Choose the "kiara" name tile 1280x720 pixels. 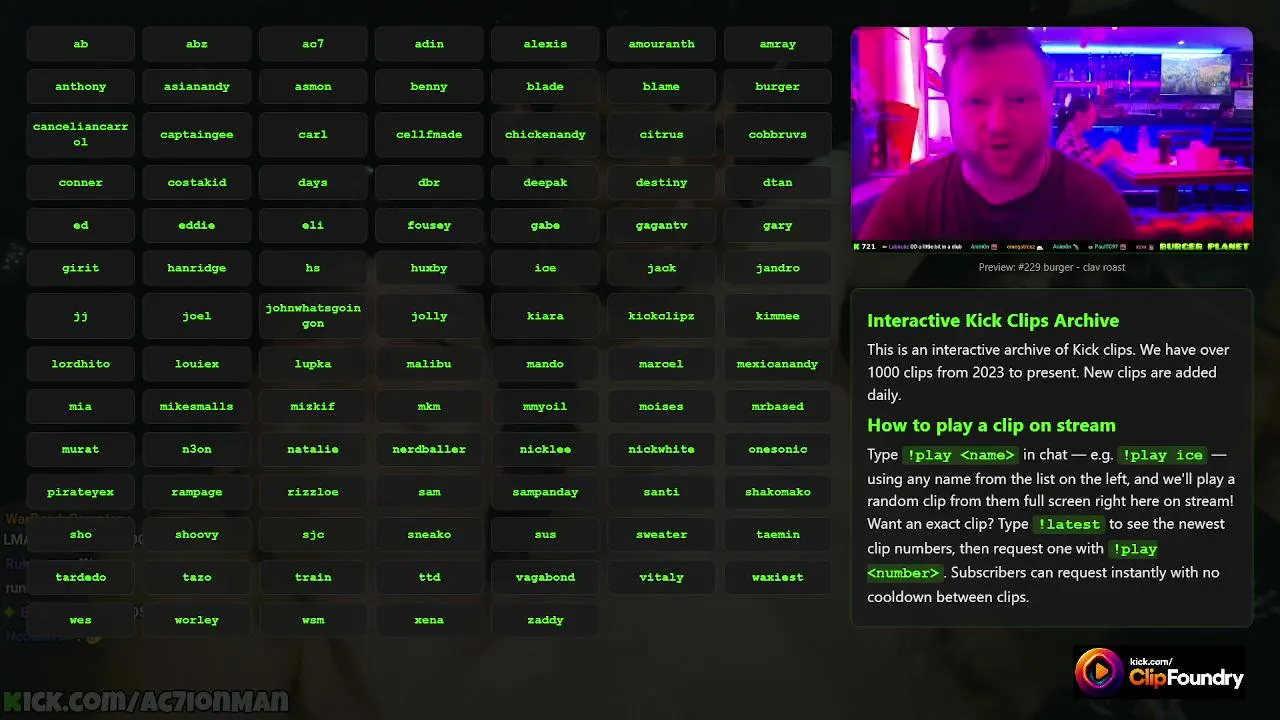tap(545, 316)
